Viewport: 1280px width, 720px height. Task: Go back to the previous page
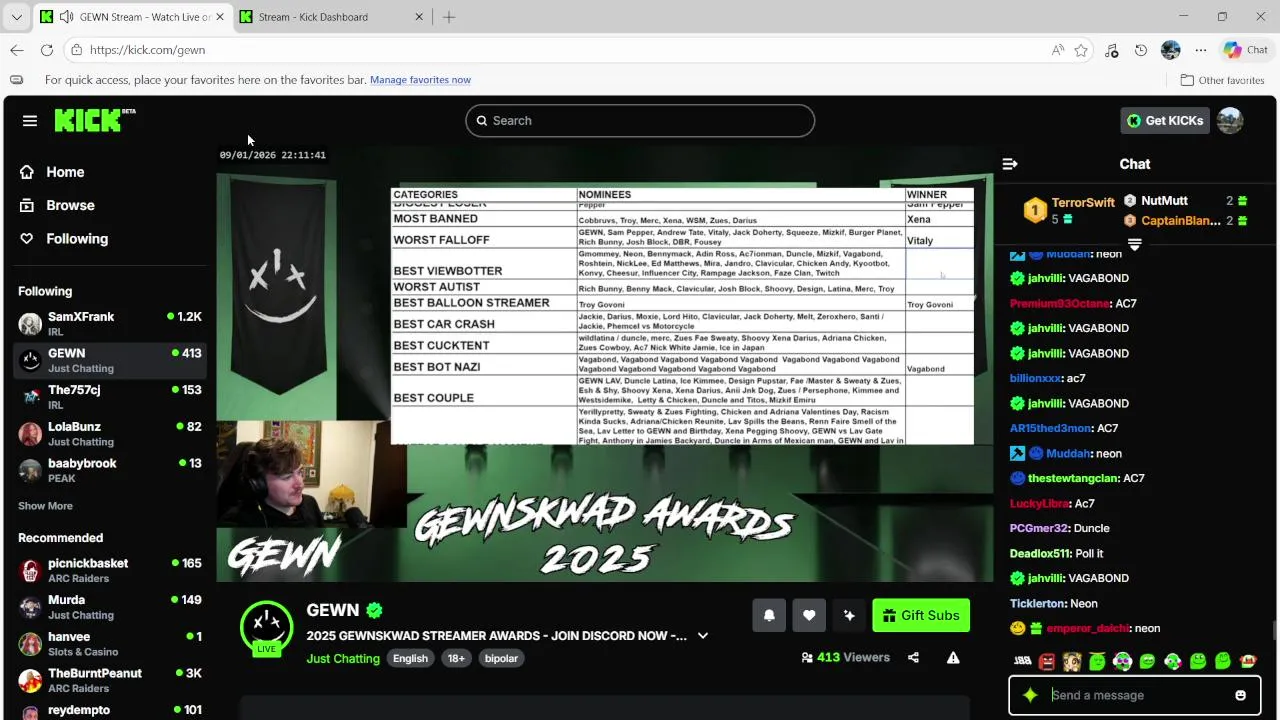(17, 50)
